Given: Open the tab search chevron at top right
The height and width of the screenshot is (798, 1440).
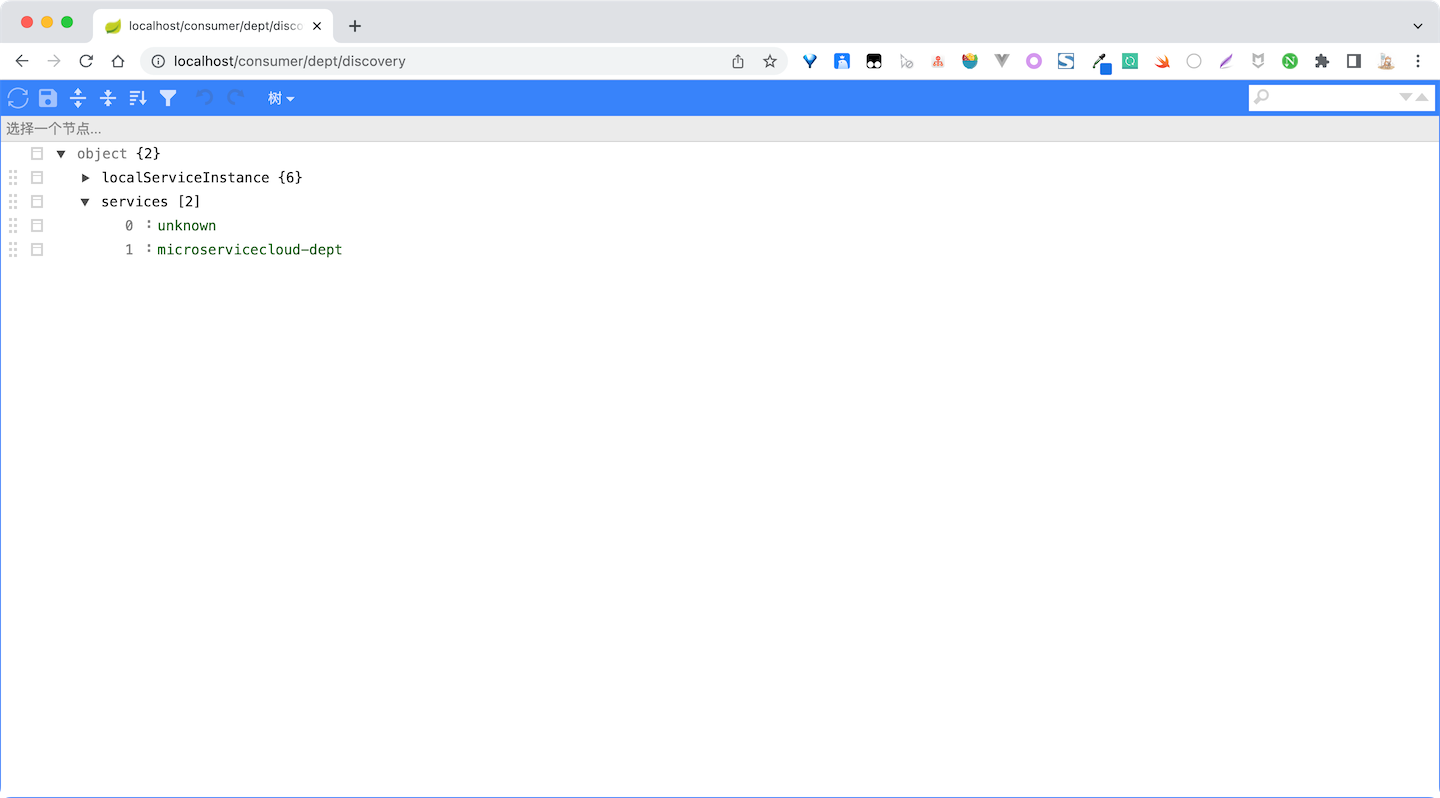Looking at the screenshot, I should click(1418, 26).
